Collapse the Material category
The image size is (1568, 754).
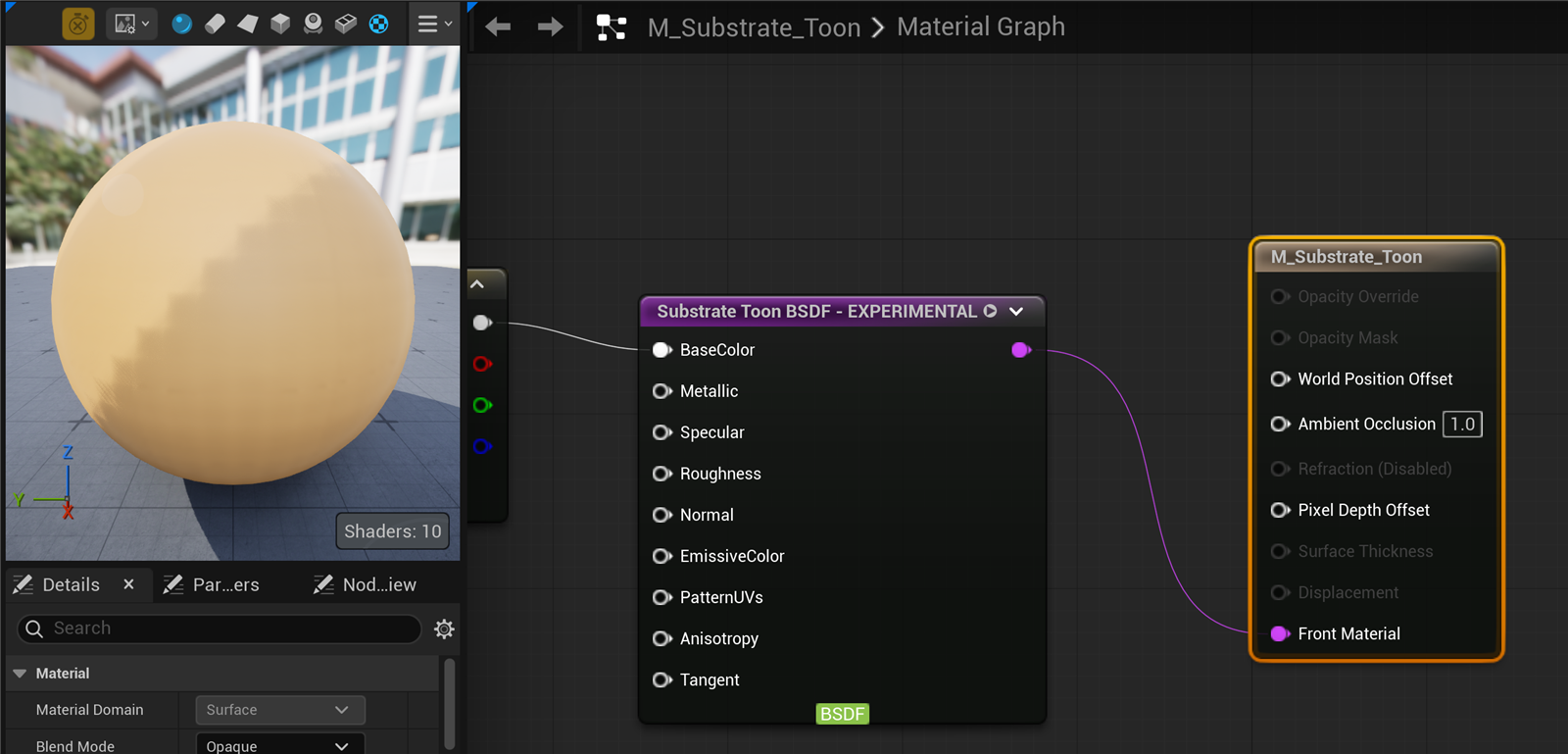coord(20,674)
